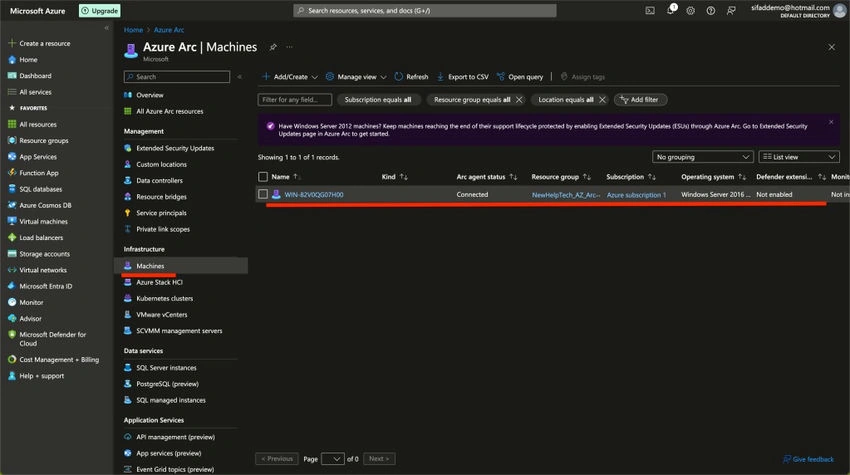Sort by Name column arrow
This screenshot has width=850, height=475.
[x=297, y=177]
